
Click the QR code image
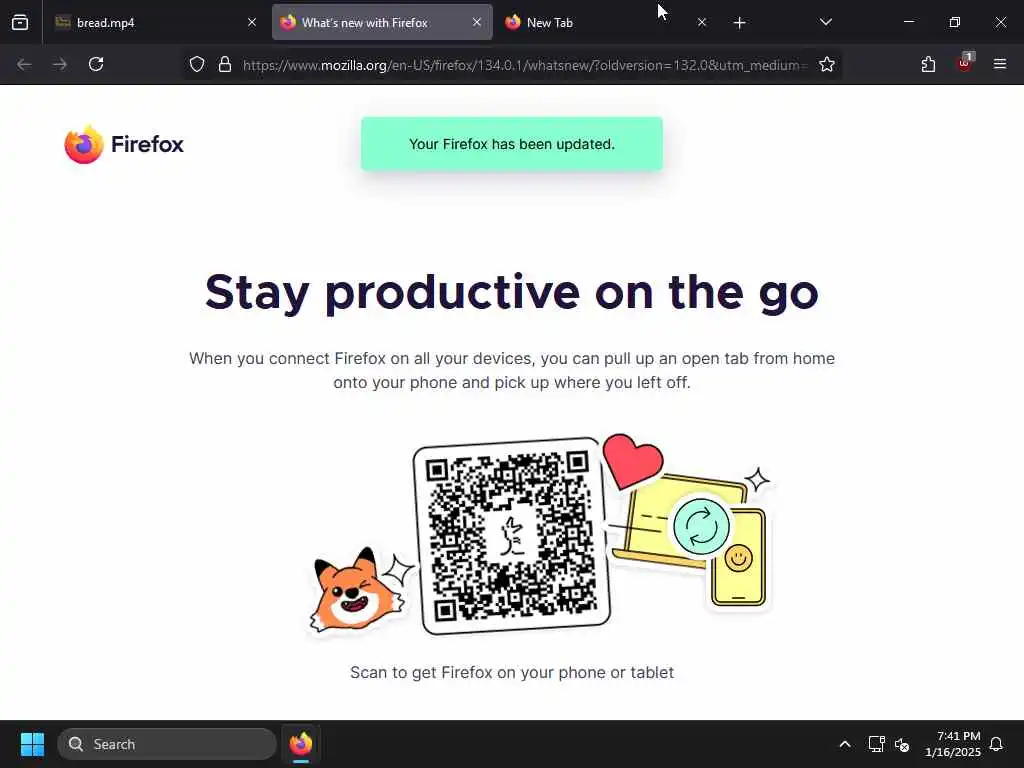point(511,536)
